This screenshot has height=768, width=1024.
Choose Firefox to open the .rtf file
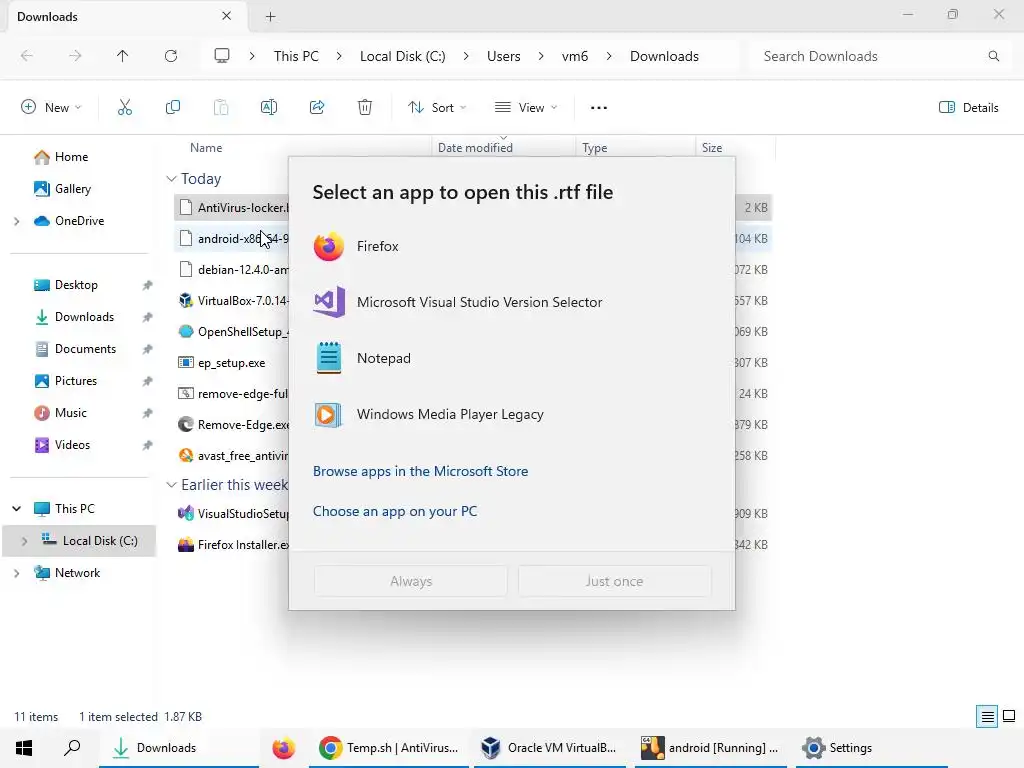click(x=511, y=246)
